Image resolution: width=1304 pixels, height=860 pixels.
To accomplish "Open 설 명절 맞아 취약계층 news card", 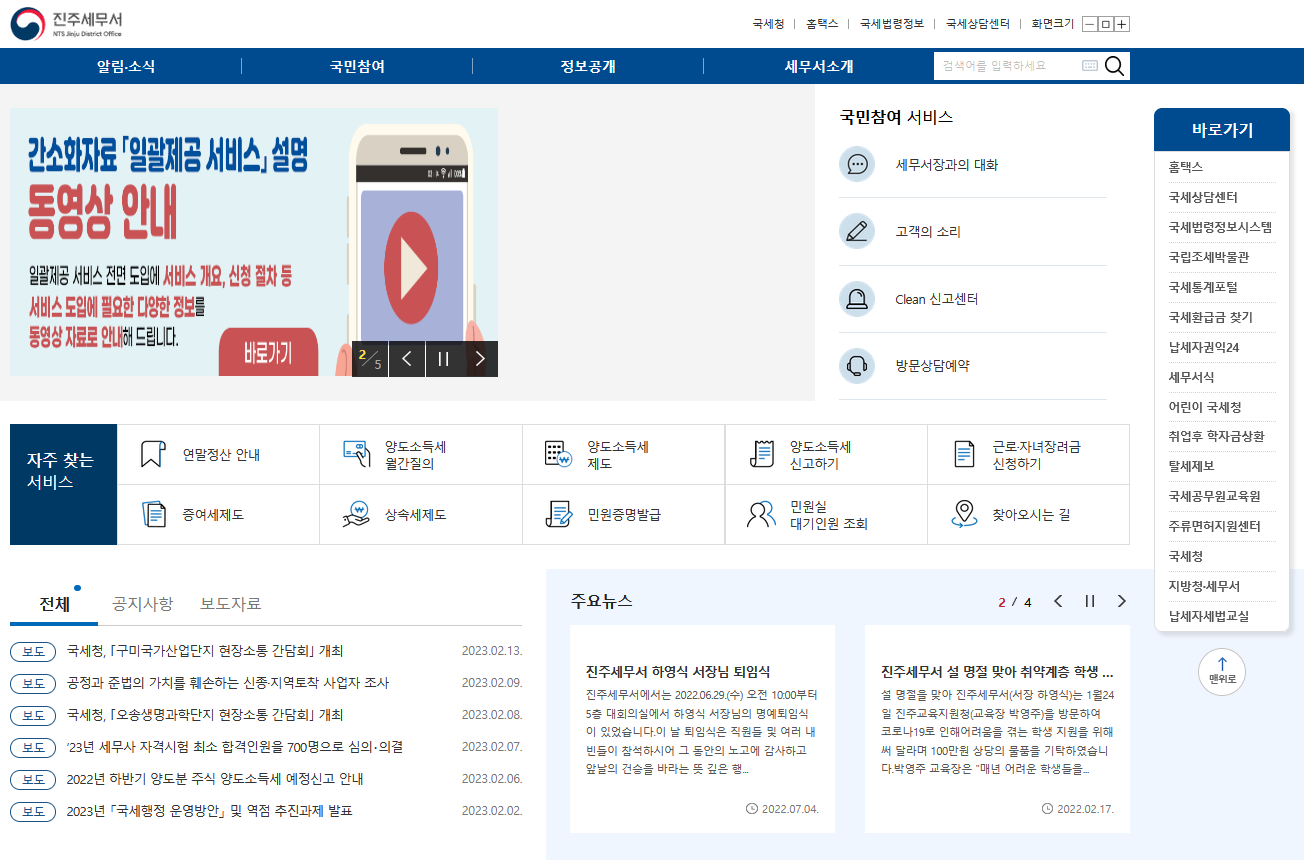I will pos(997,729).
